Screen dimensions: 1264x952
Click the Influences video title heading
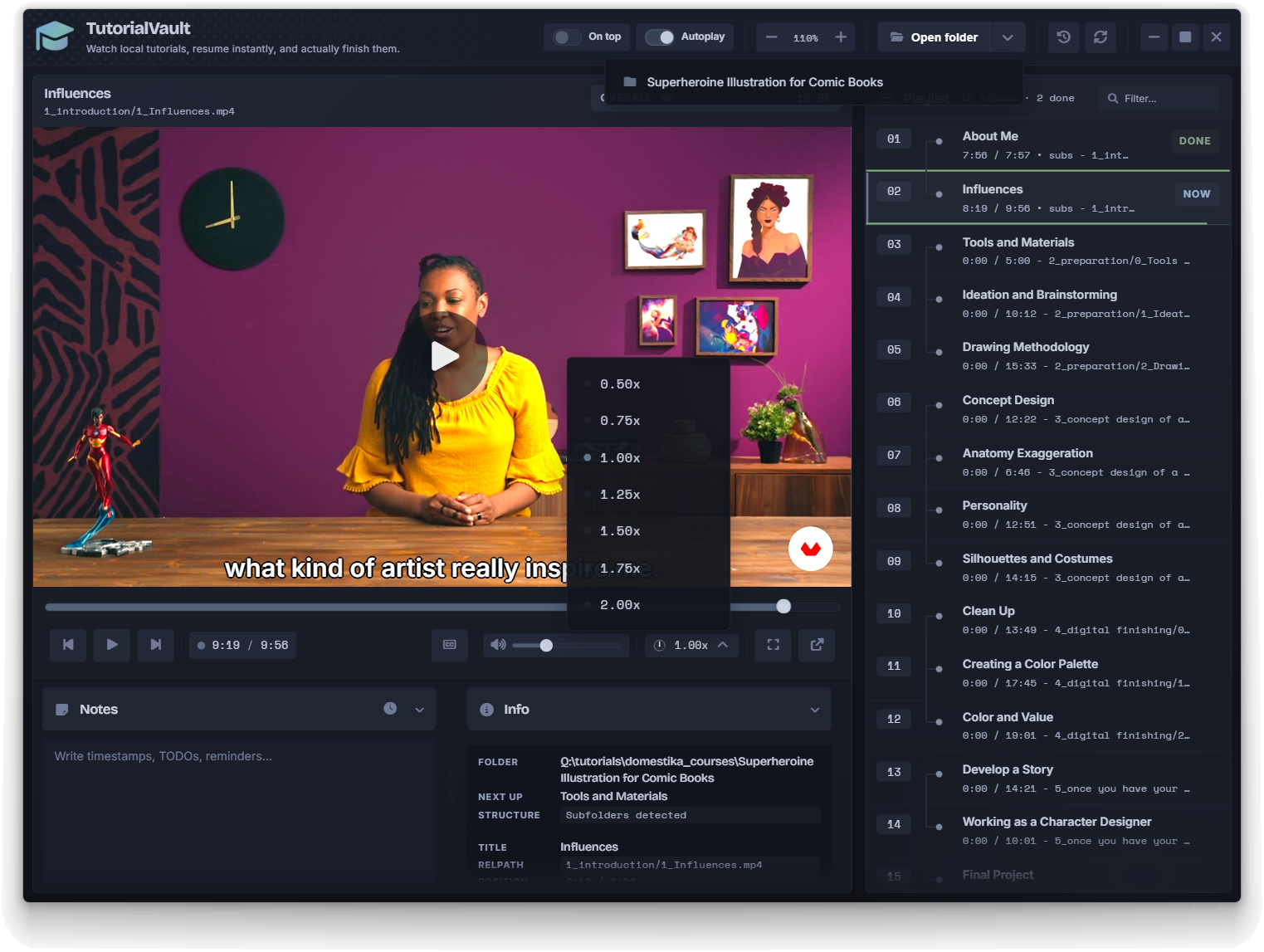tap(77, 94)
